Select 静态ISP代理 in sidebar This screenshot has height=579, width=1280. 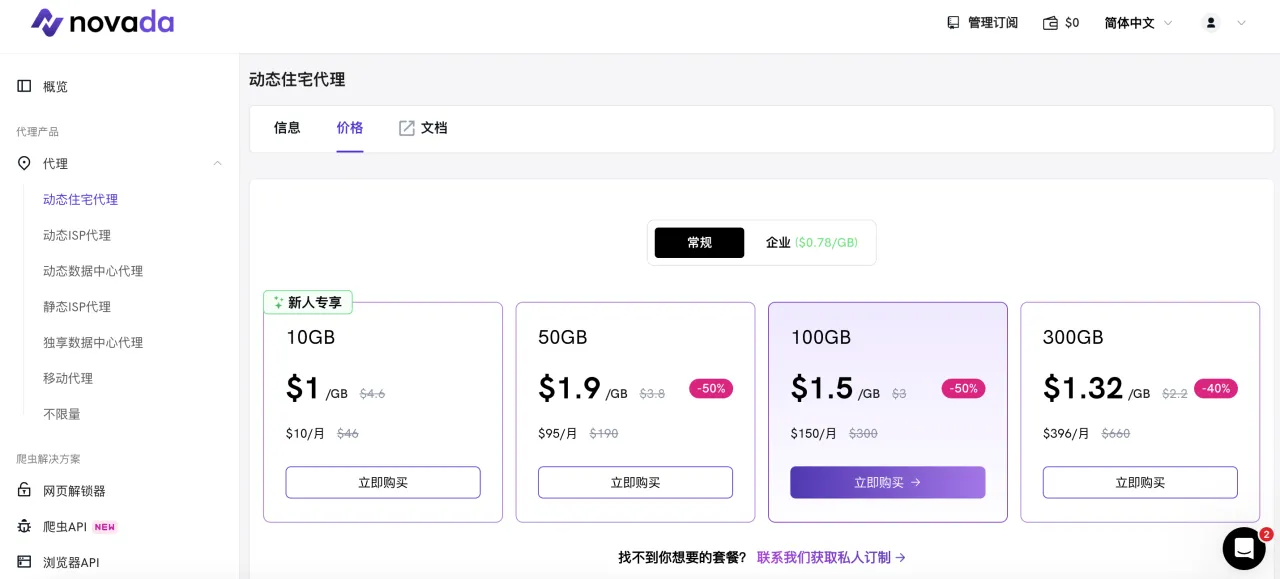(77, 307)
